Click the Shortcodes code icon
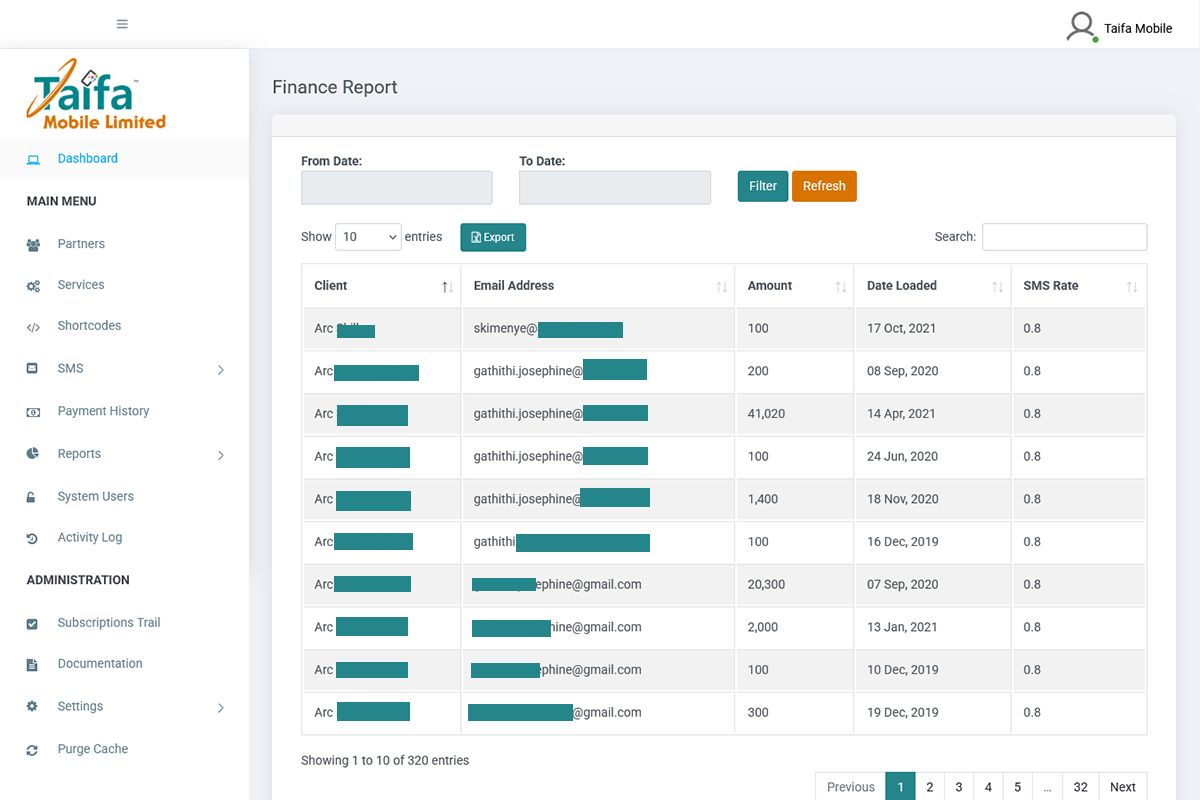Screen dimensions: 1200x800 35,326
